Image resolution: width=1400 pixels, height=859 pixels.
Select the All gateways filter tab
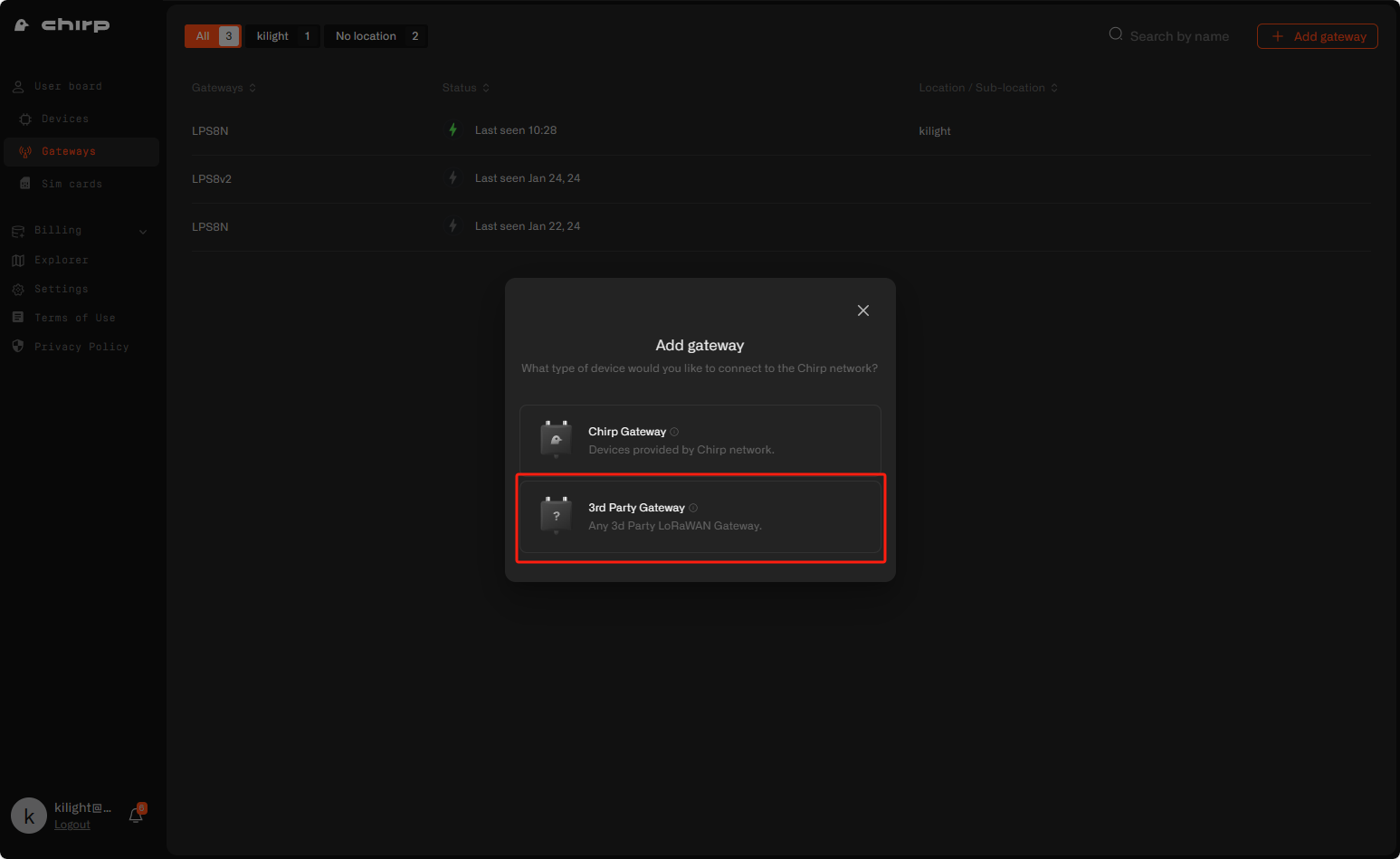213,36
